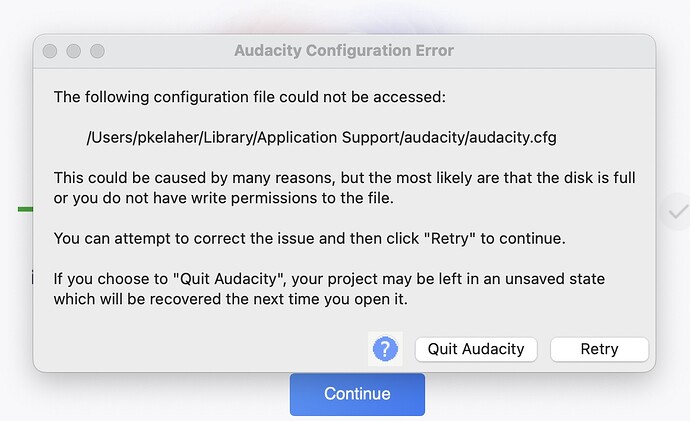
Task: Click the Quit Audacity button
Action: [x=476, y=349]
